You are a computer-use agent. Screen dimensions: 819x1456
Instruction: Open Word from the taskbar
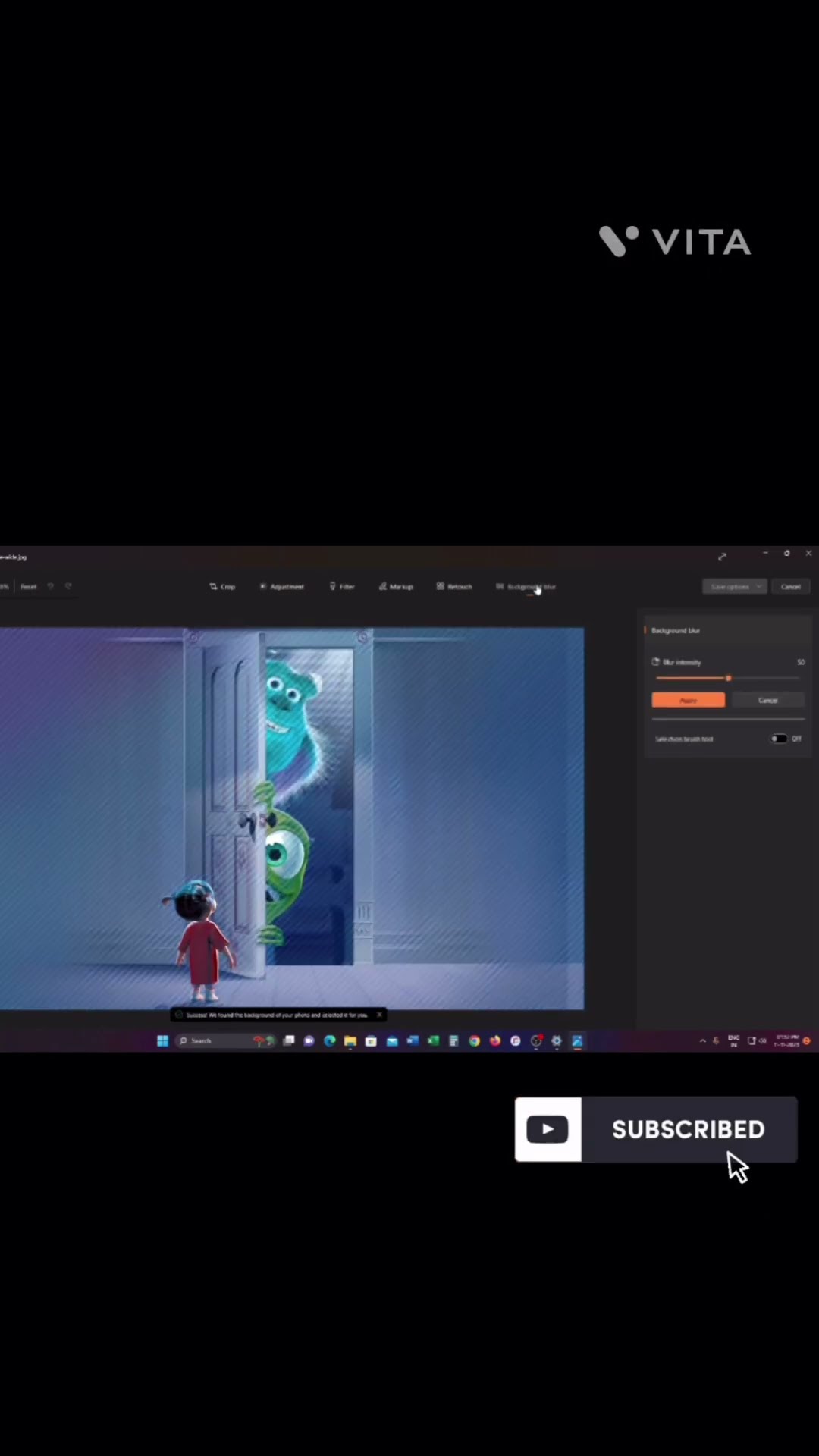pos(413,1041)
